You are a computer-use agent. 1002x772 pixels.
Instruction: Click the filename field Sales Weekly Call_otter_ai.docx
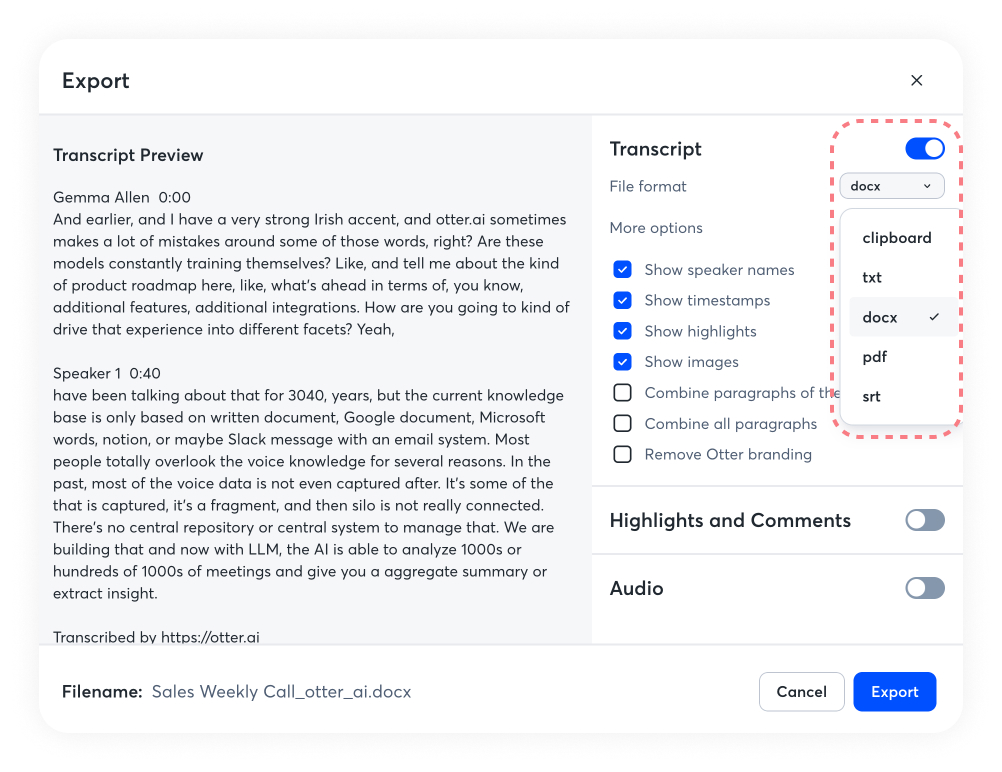point(281,692)
